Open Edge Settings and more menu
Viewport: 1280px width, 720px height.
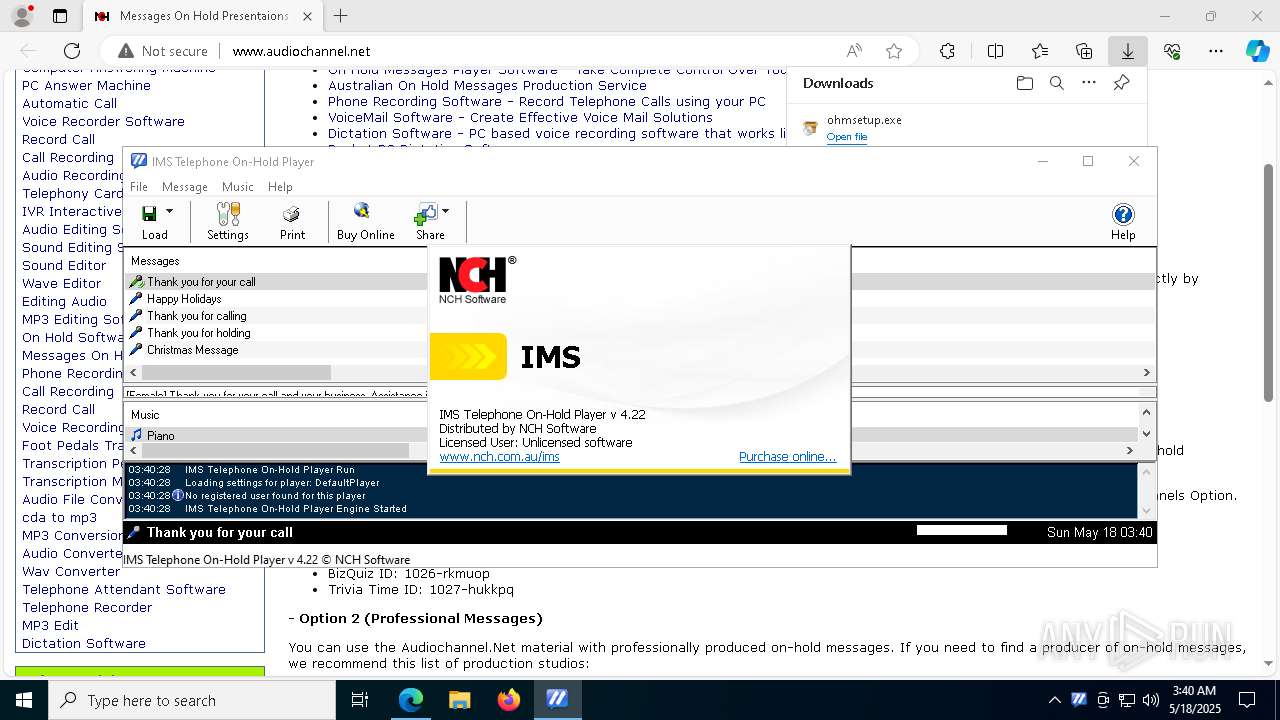pyautogui.click(x=1216, y=51)
